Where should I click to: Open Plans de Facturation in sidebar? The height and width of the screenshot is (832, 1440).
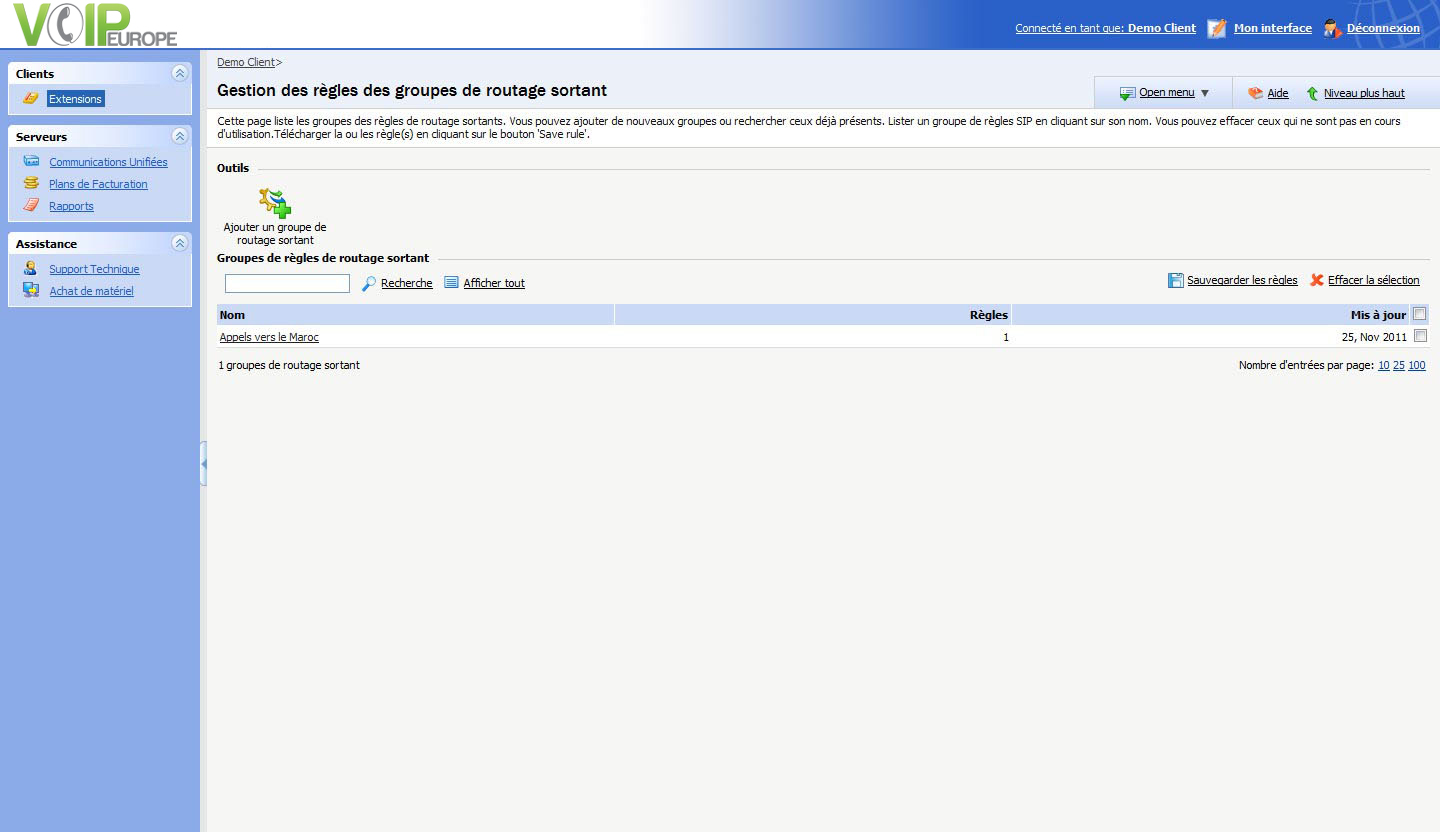pyautogui.click(x=98, y=184)
